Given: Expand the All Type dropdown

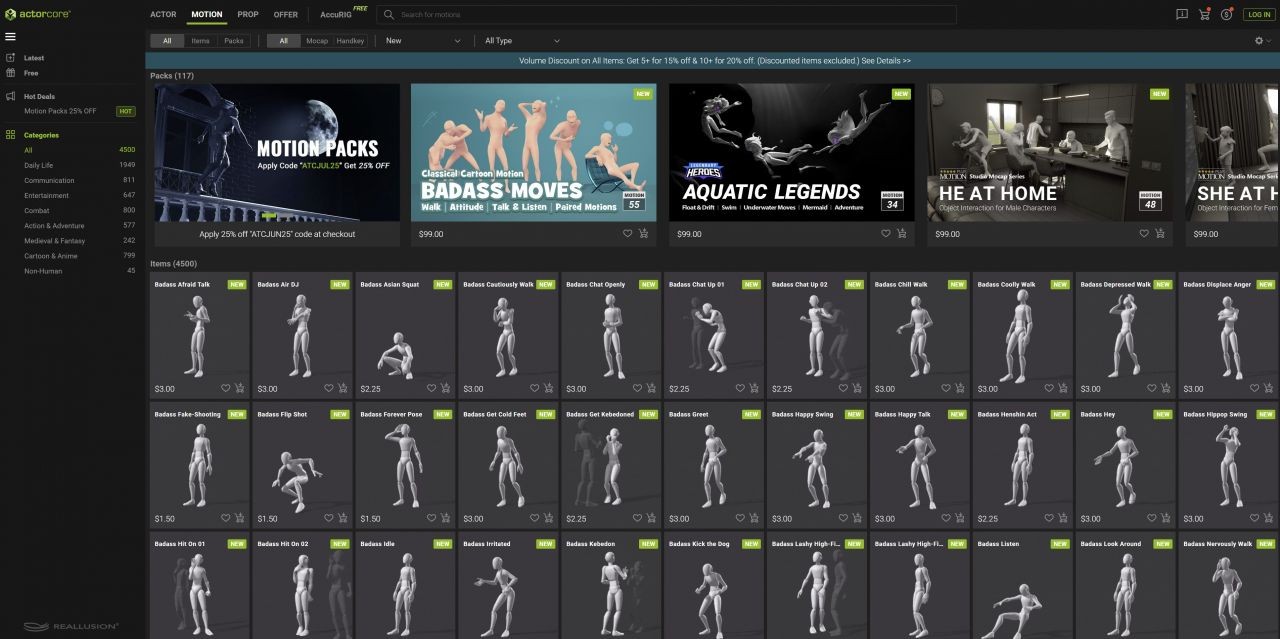Looking at the screenshot, I should 521,41.
